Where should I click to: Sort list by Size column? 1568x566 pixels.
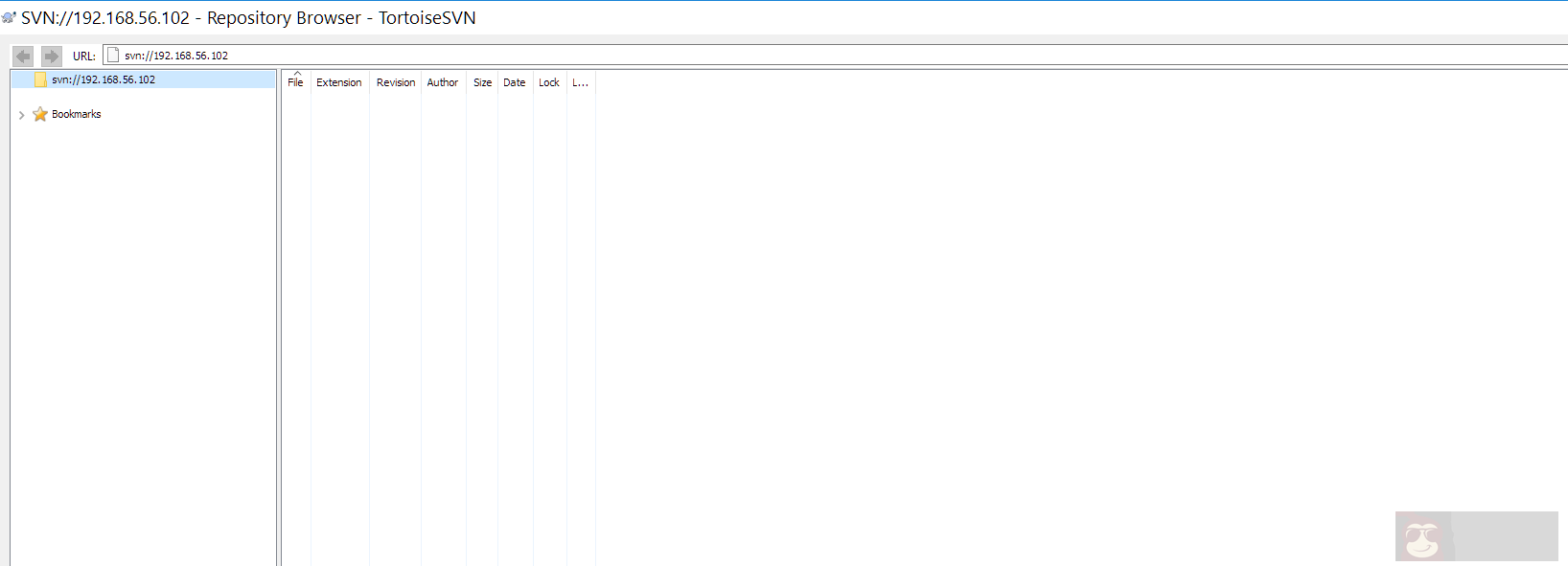click(x=482, y=82)
